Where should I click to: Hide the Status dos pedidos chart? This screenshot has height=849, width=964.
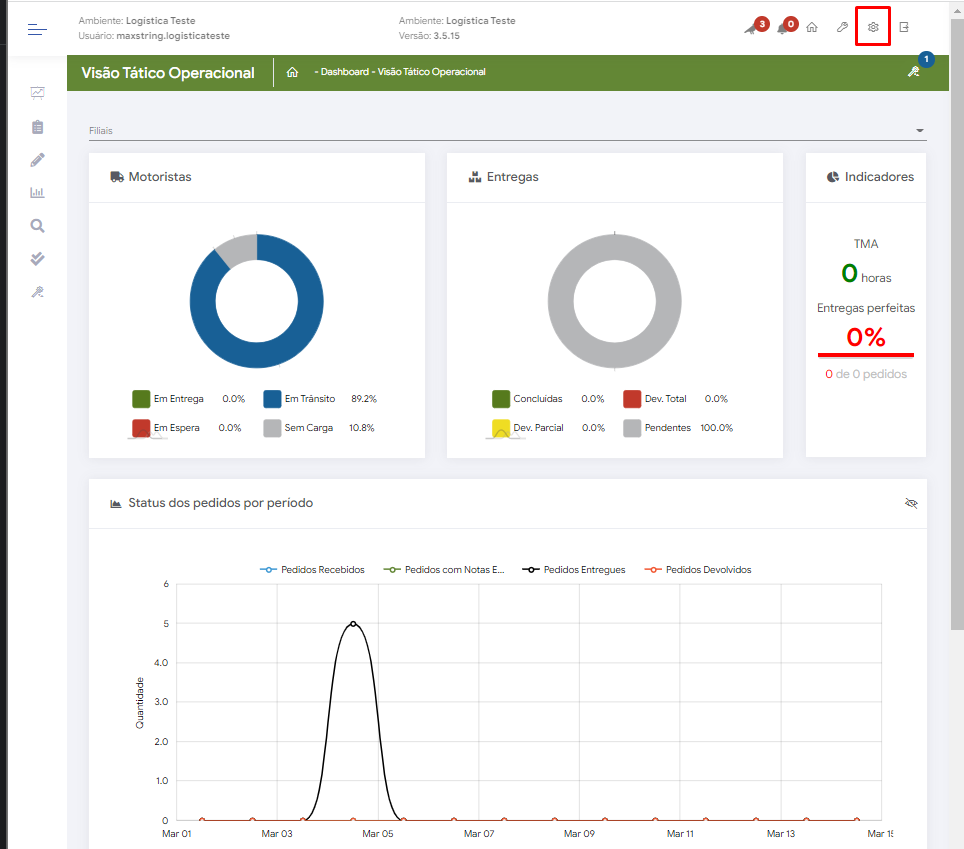(910, 503)
